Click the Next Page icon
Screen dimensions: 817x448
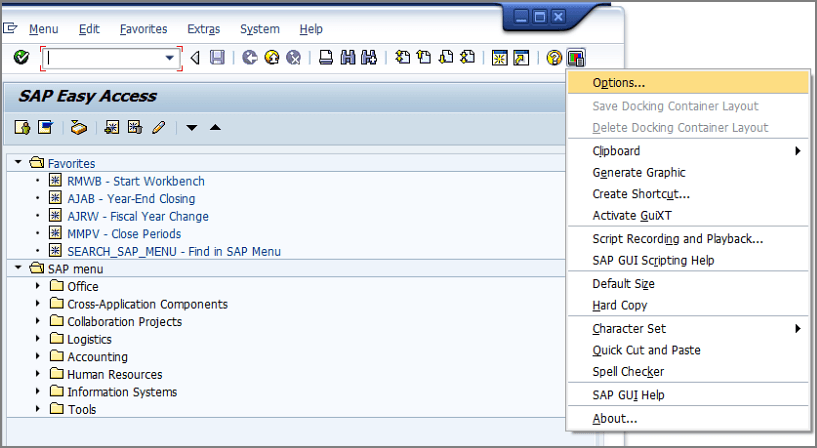(x=446, y=57)
